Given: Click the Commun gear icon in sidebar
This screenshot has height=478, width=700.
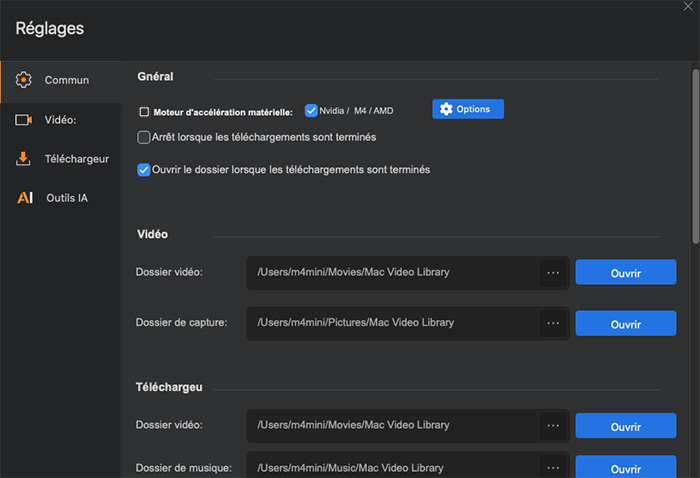Looking at the screenshot, I should tap(23, 80).
